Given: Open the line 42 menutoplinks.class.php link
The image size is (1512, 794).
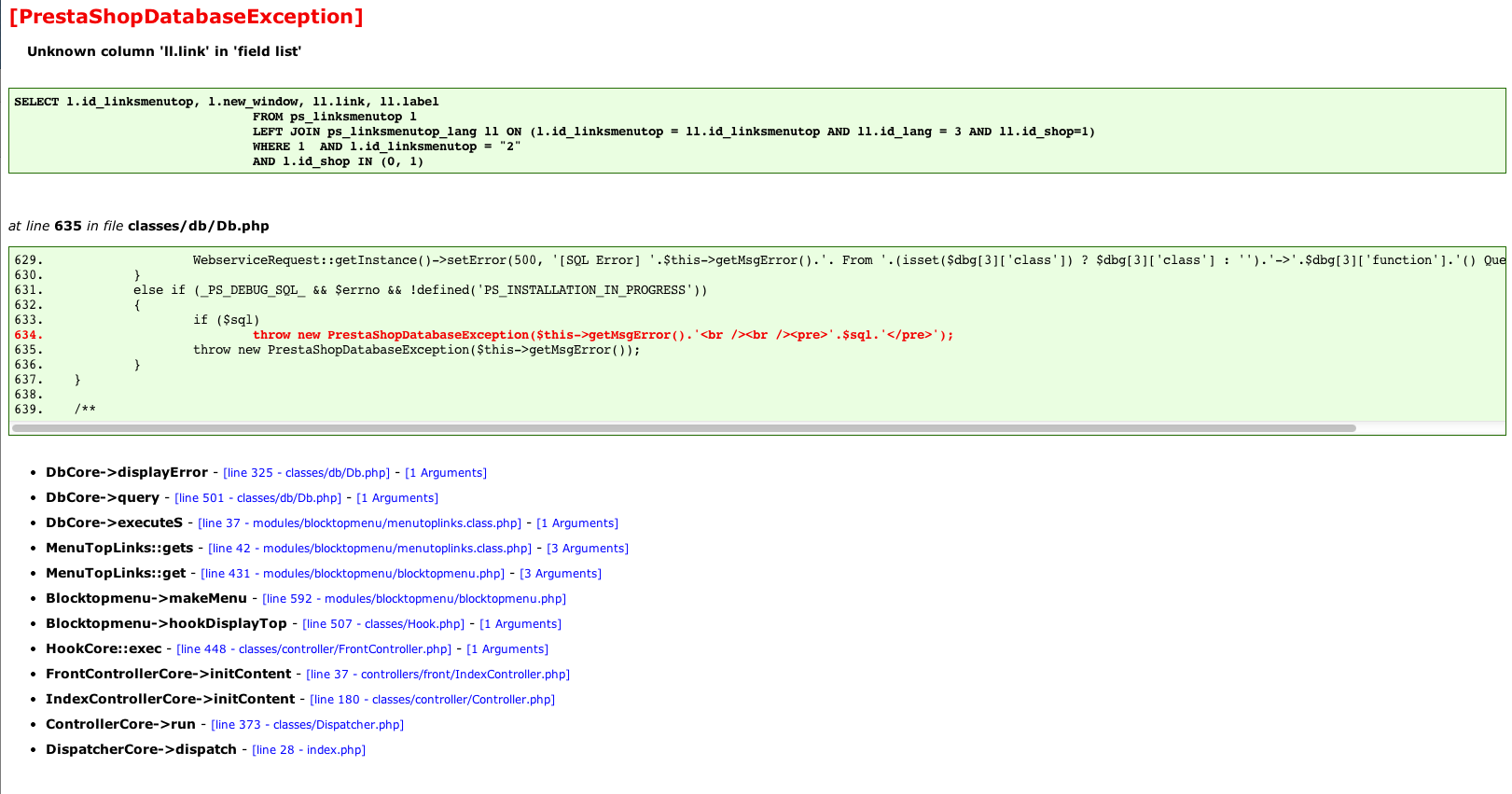Looking at the screenshot, I should click(x=369, y=549).
